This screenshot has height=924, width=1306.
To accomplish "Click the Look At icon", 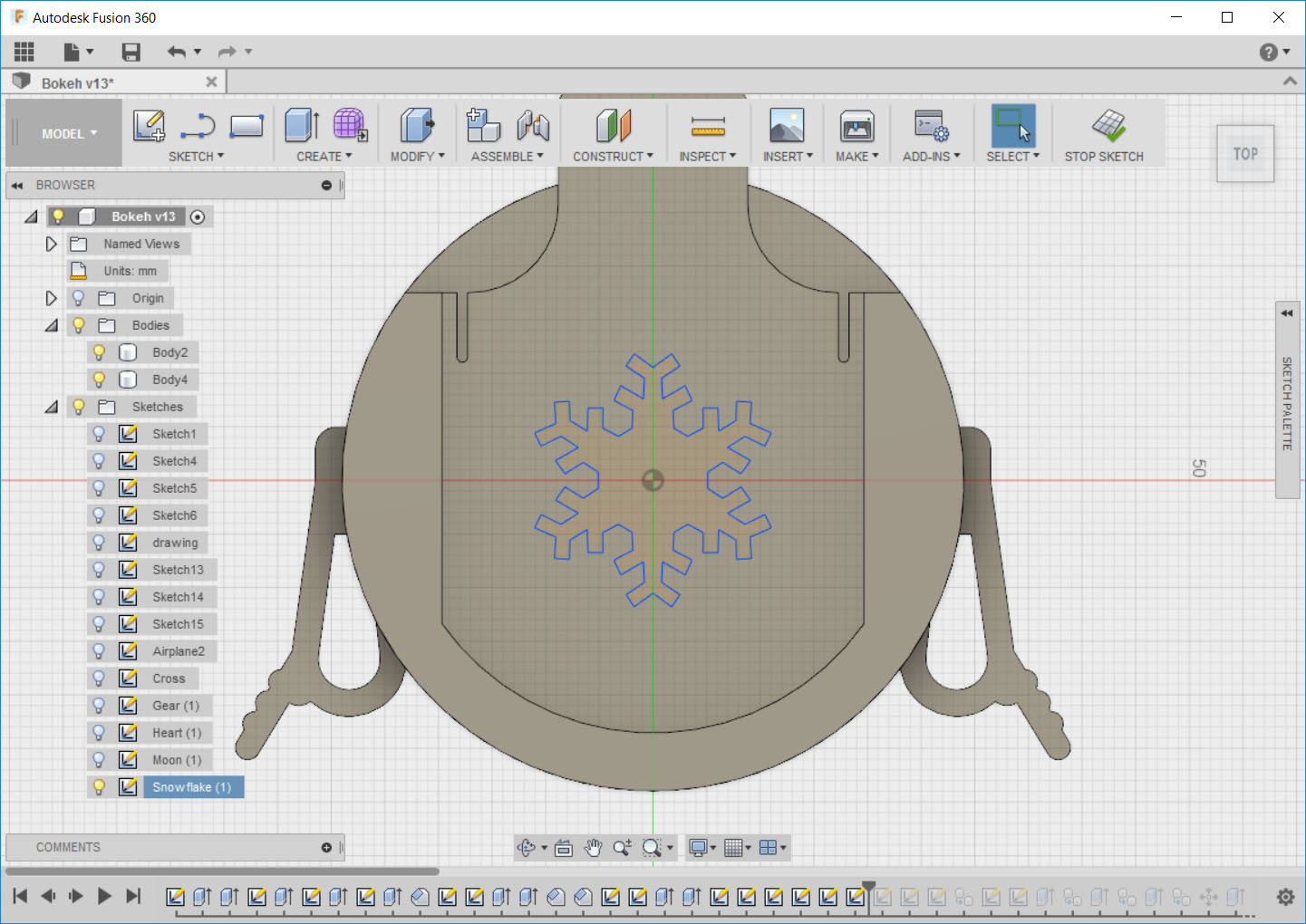I will click(564, 848).
